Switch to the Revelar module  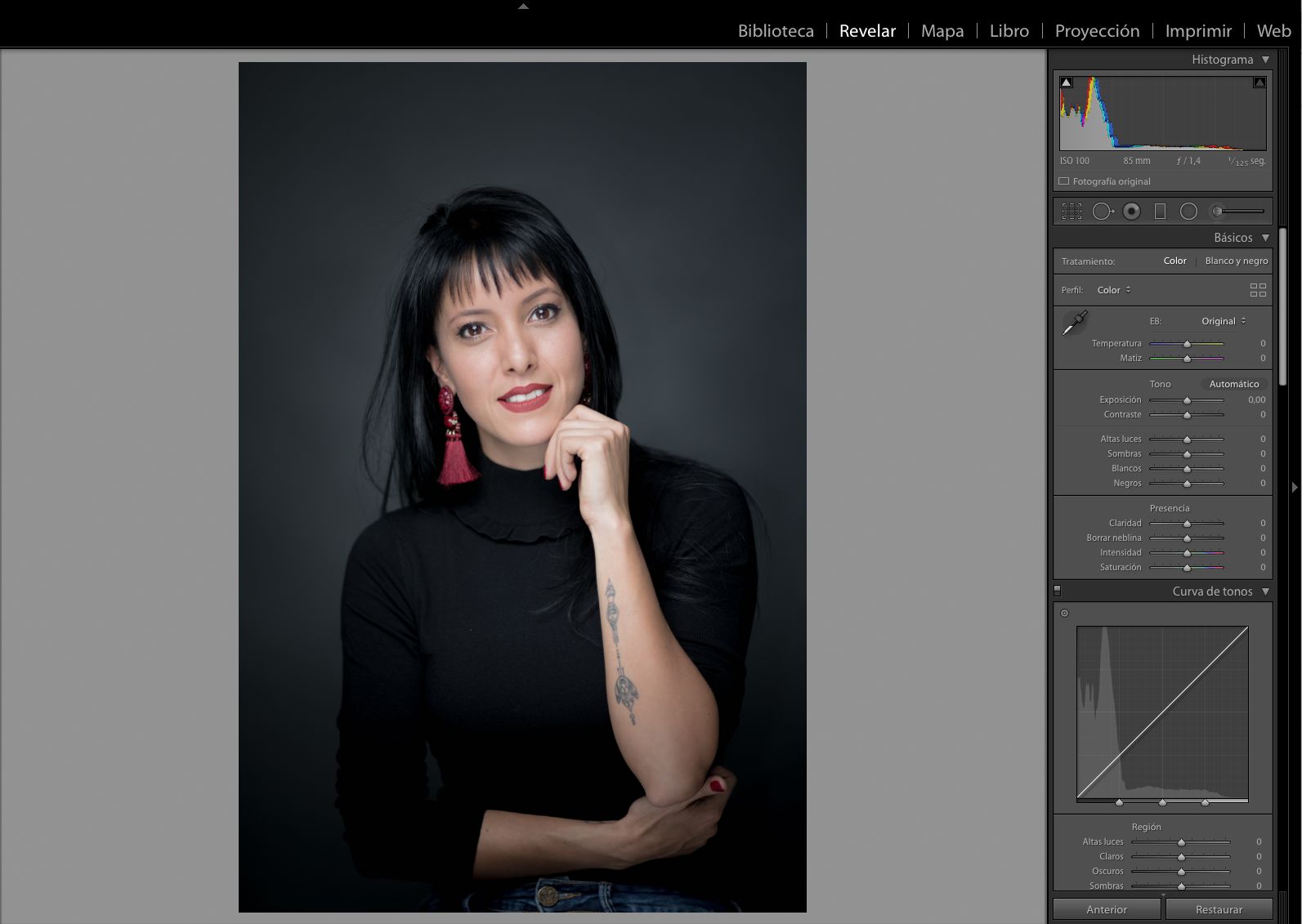[x=867, y=31]
